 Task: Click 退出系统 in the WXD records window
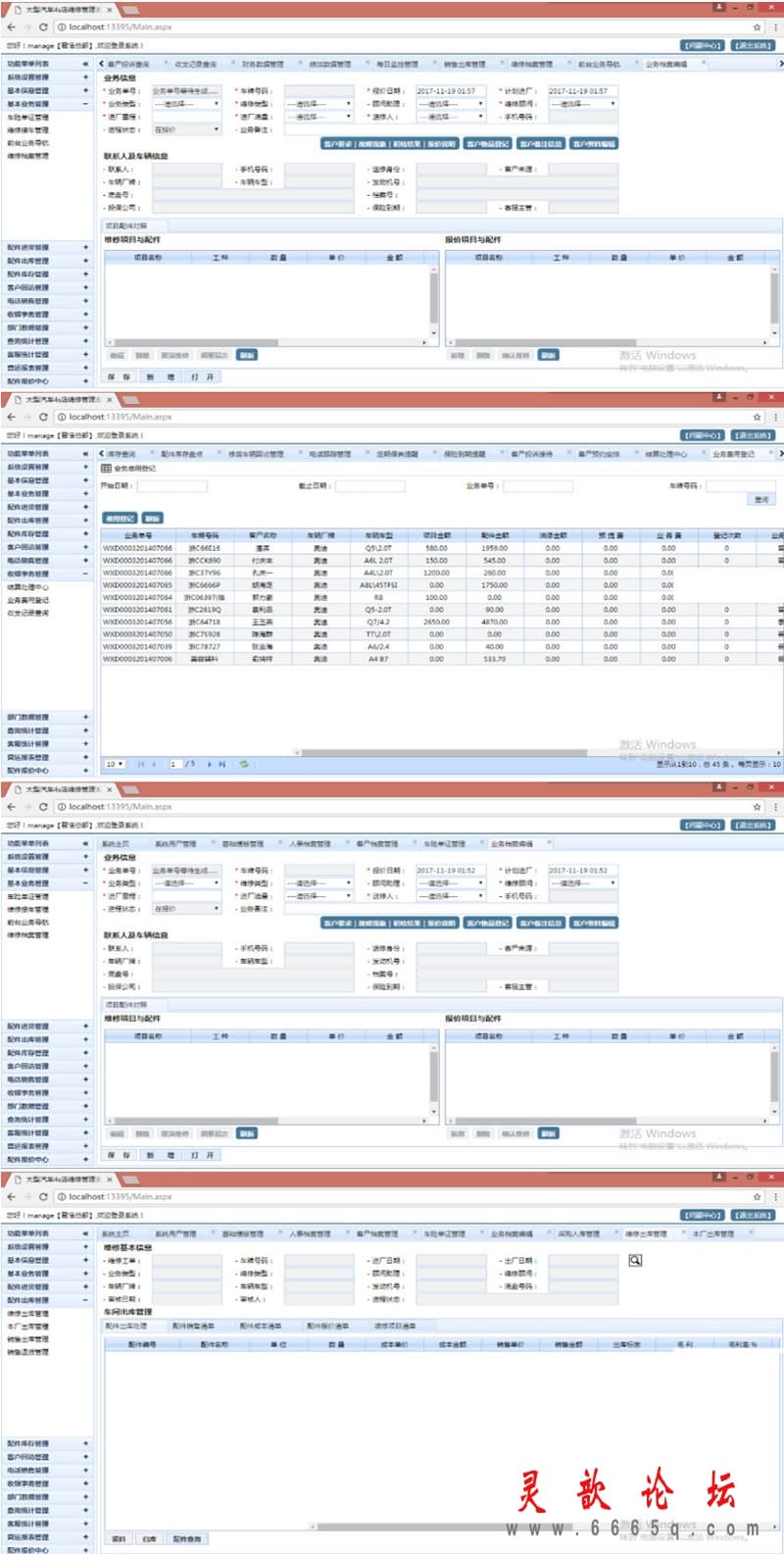coord(754,435)
